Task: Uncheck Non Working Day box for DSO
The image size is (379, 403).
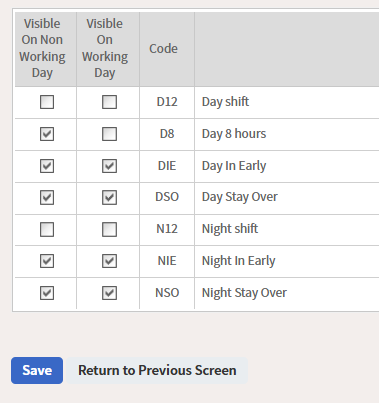Action: pyautogui.click(x=47, y=197)
